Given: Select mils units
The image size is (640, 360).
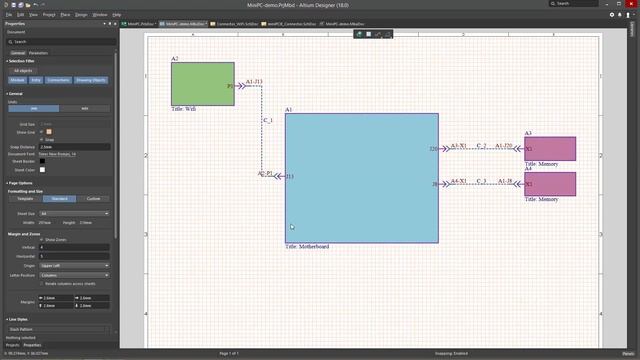Looking at the screenshot, I should (x=84, y=109).
